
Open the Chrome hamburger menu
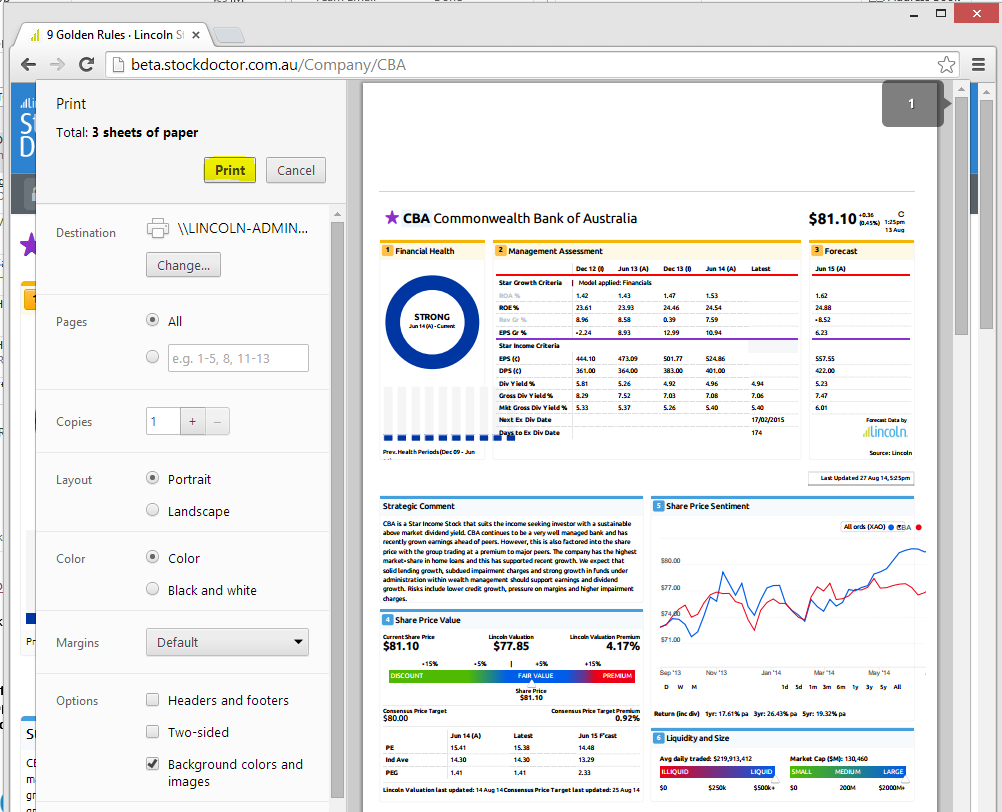978,65
